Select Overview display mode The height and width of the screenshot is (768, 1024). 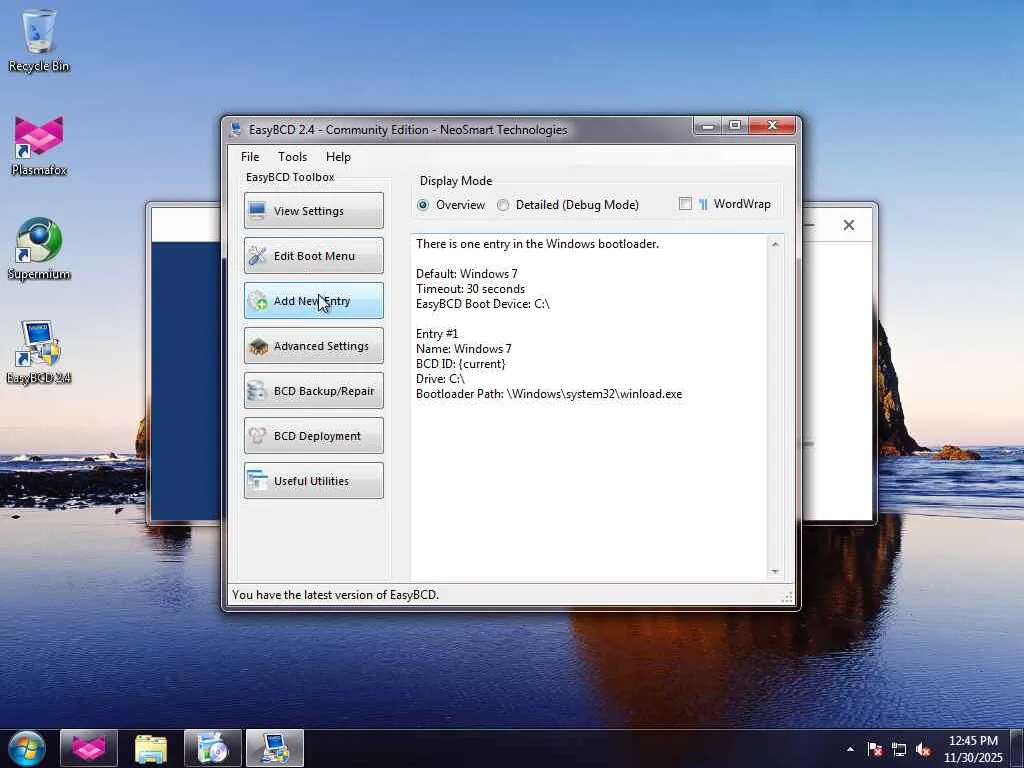451,205
